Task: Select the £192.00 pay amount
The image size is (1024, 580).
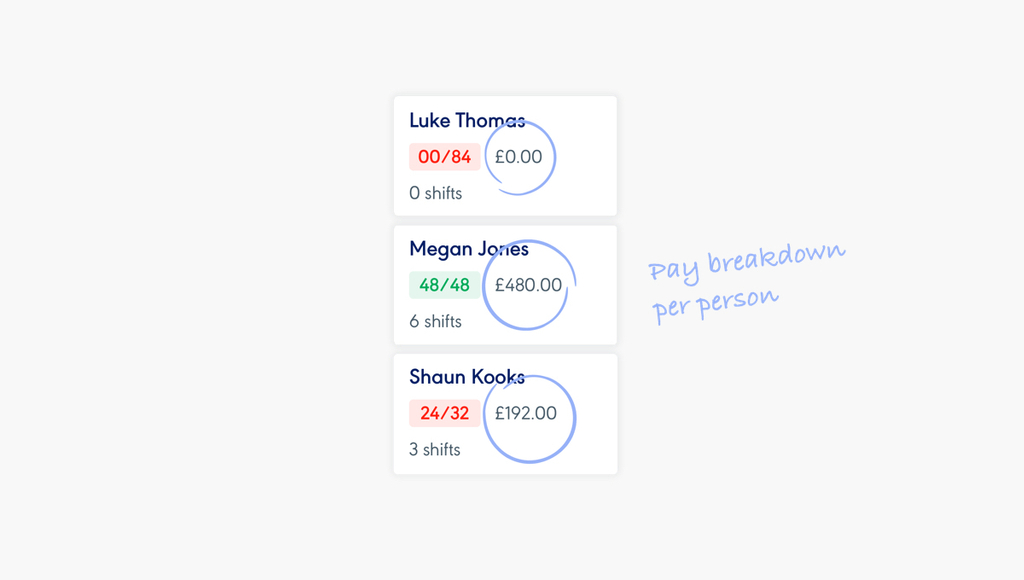Action: (526, 413)
